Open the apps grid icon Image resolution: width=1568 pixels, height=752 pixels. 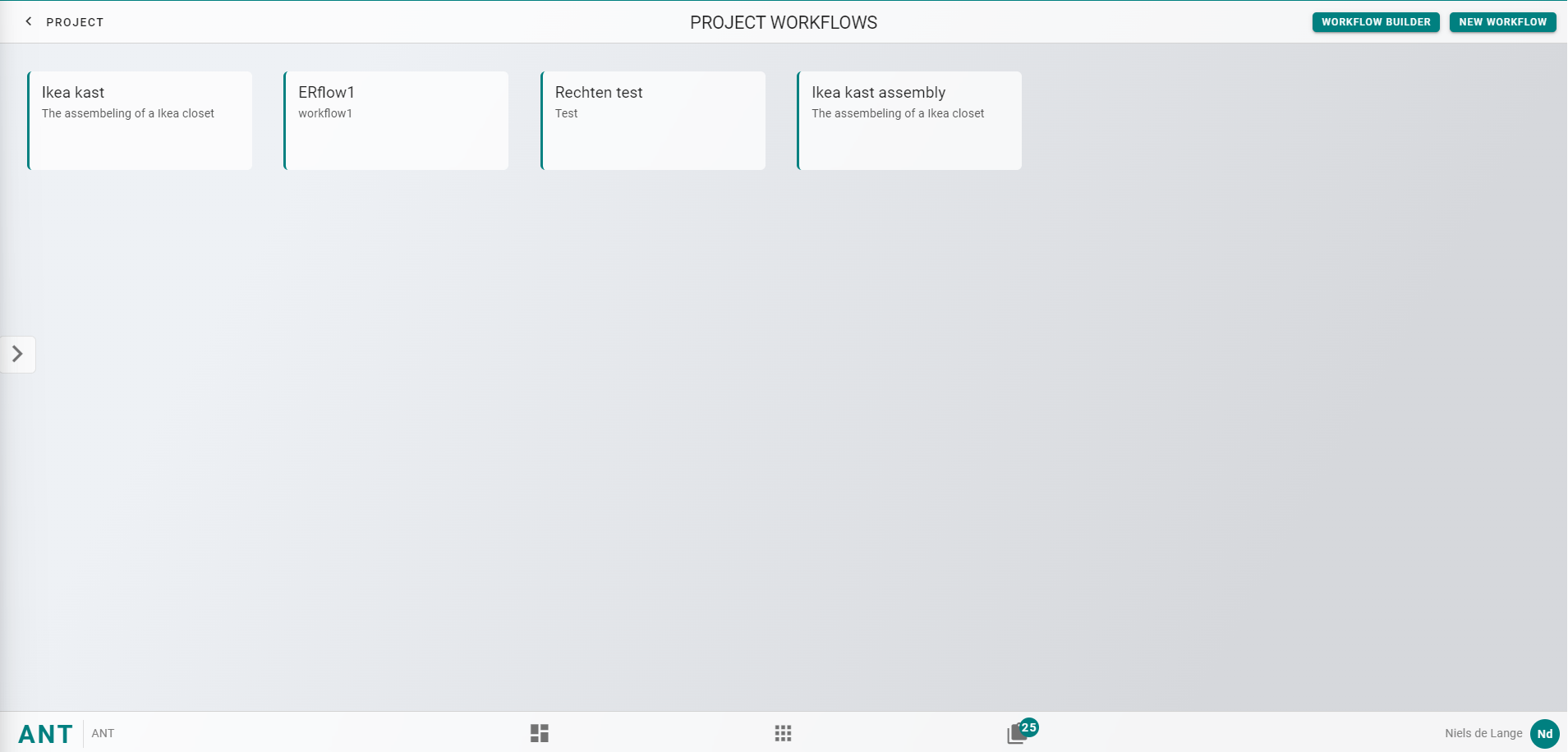click(783, 733)
